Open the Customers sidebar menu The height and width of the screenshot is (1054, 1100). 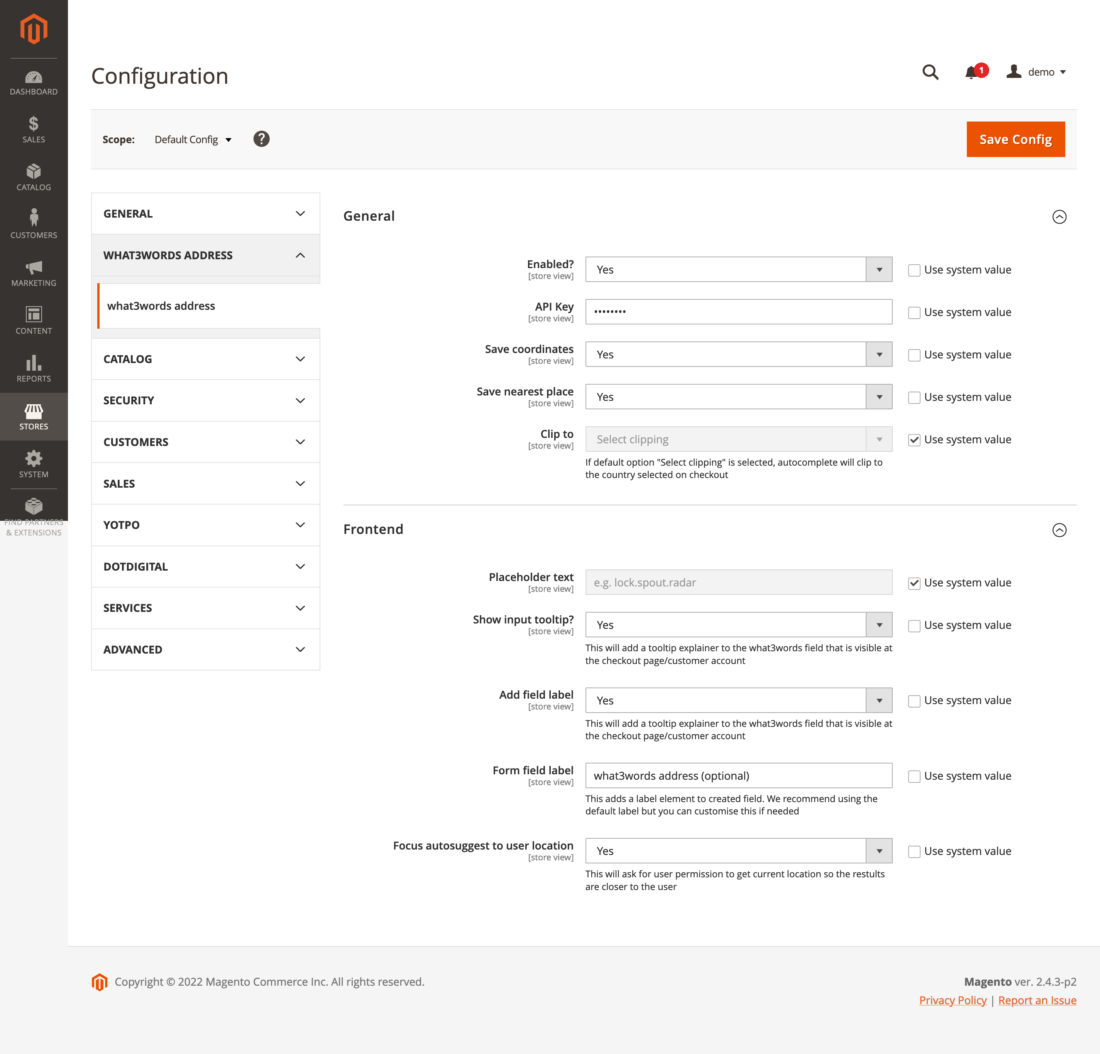coord(34,225)
